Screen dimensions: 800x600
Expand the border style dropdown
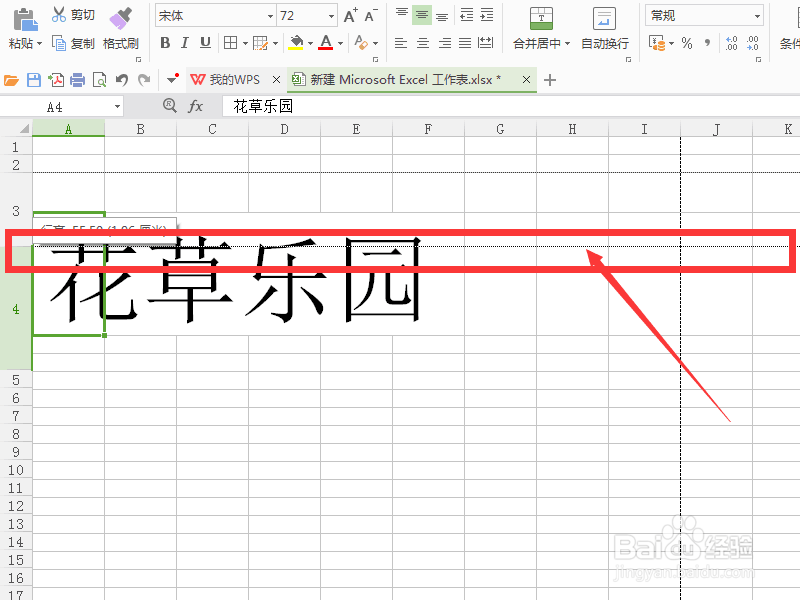(x=244, y=43)
